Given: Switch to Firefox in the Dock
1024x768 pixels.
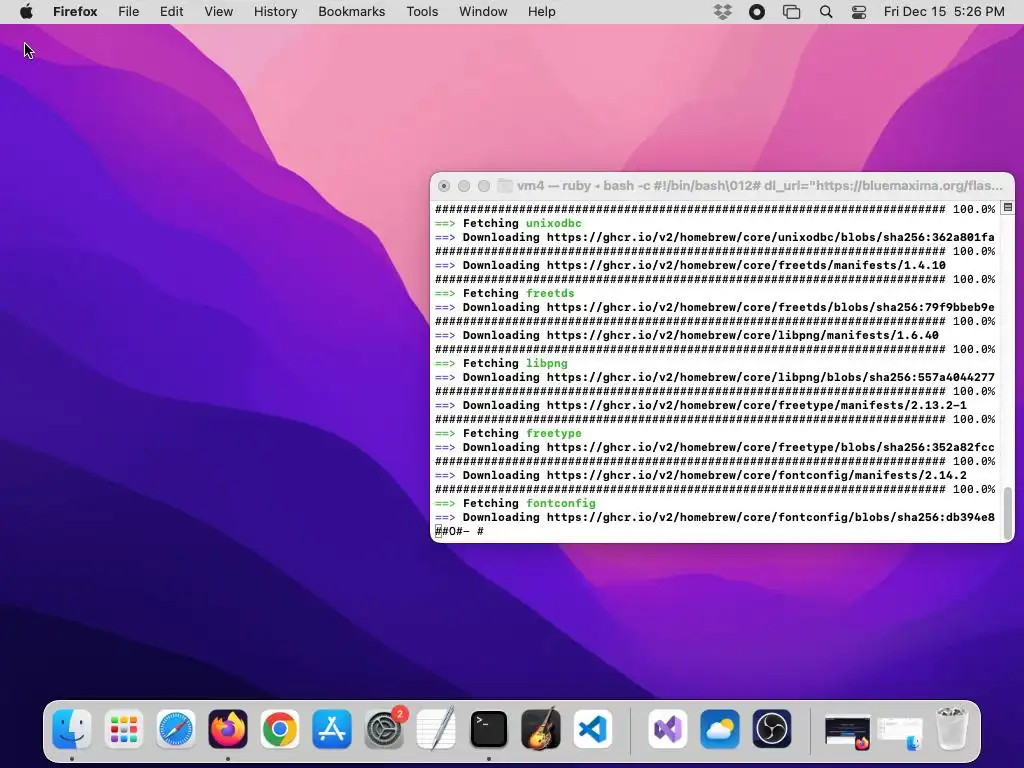Looking at the screenshot, I should click(228, 729).
